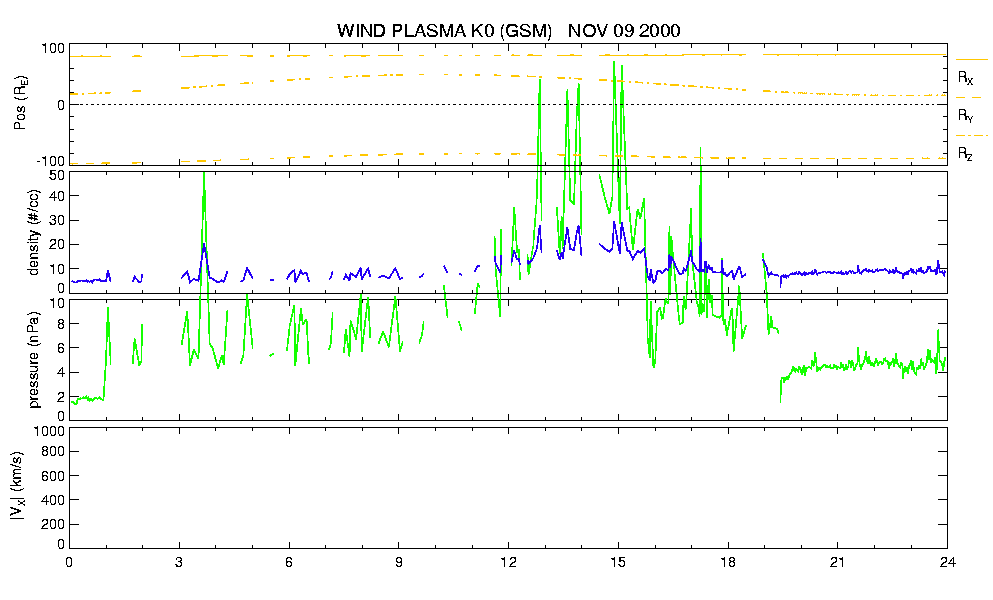This screenshot has width=993, height=600.
Task: Click the dash-dot orange RZ legend line
Action: (x=971, y=136)
